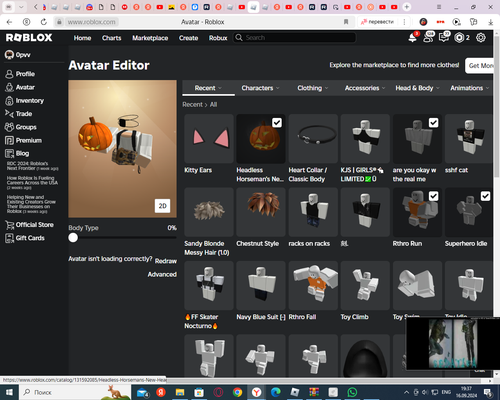This screenshot has height=400, width=500.
Task: Open a new browser tab
Action: (407, 7)
